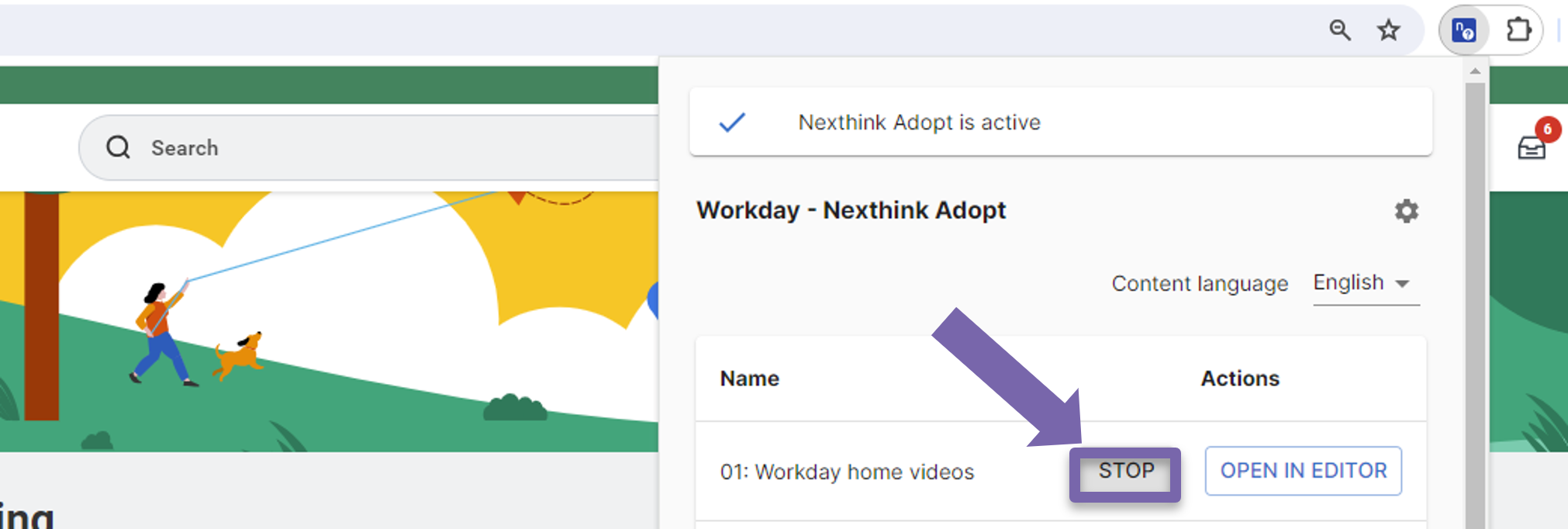Click the popup's vertical scrollbar track
1568x529 pixels.
(1475, 310)
